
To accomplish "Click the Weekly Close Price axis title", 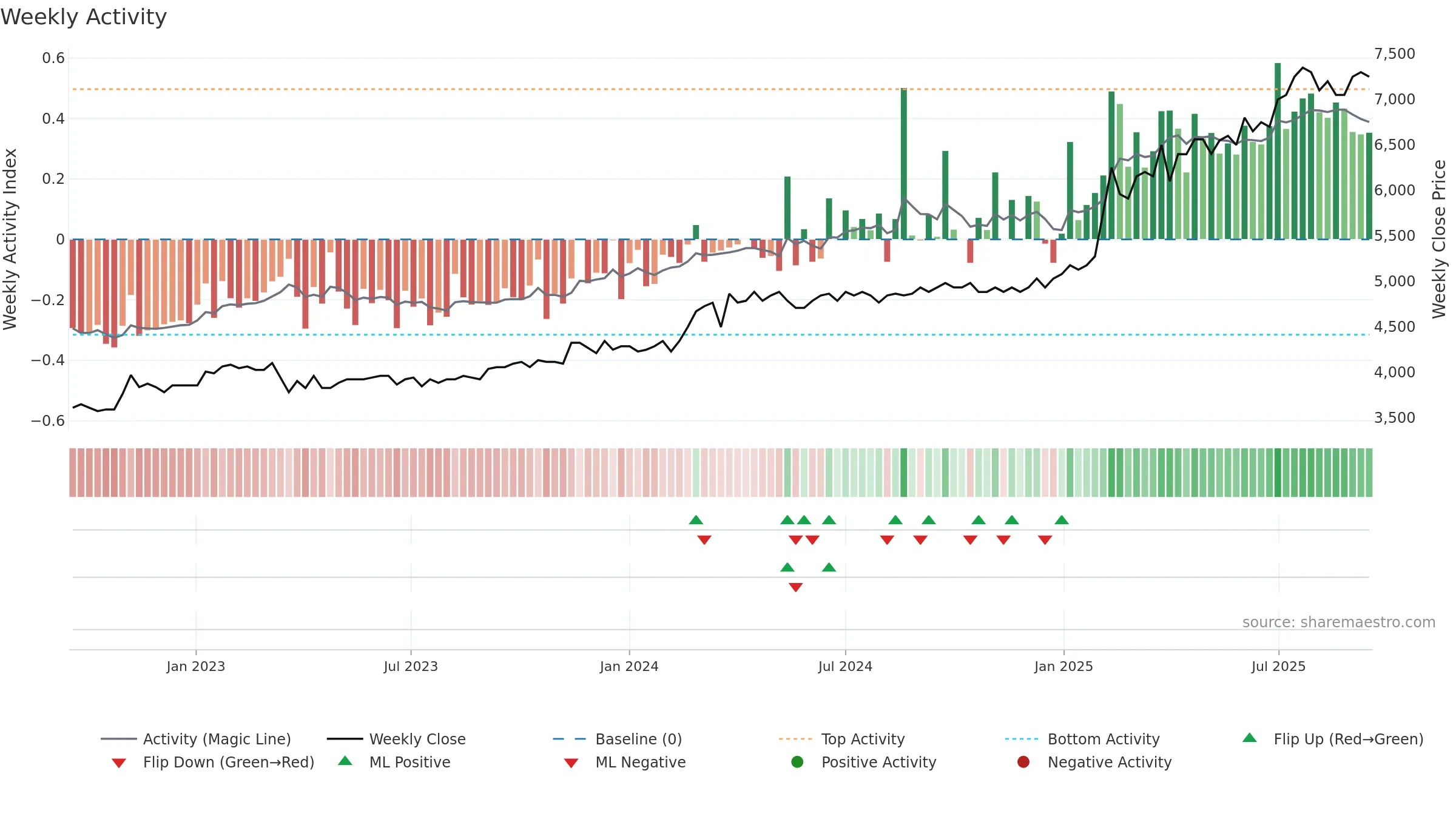I will pos(1439,239).
